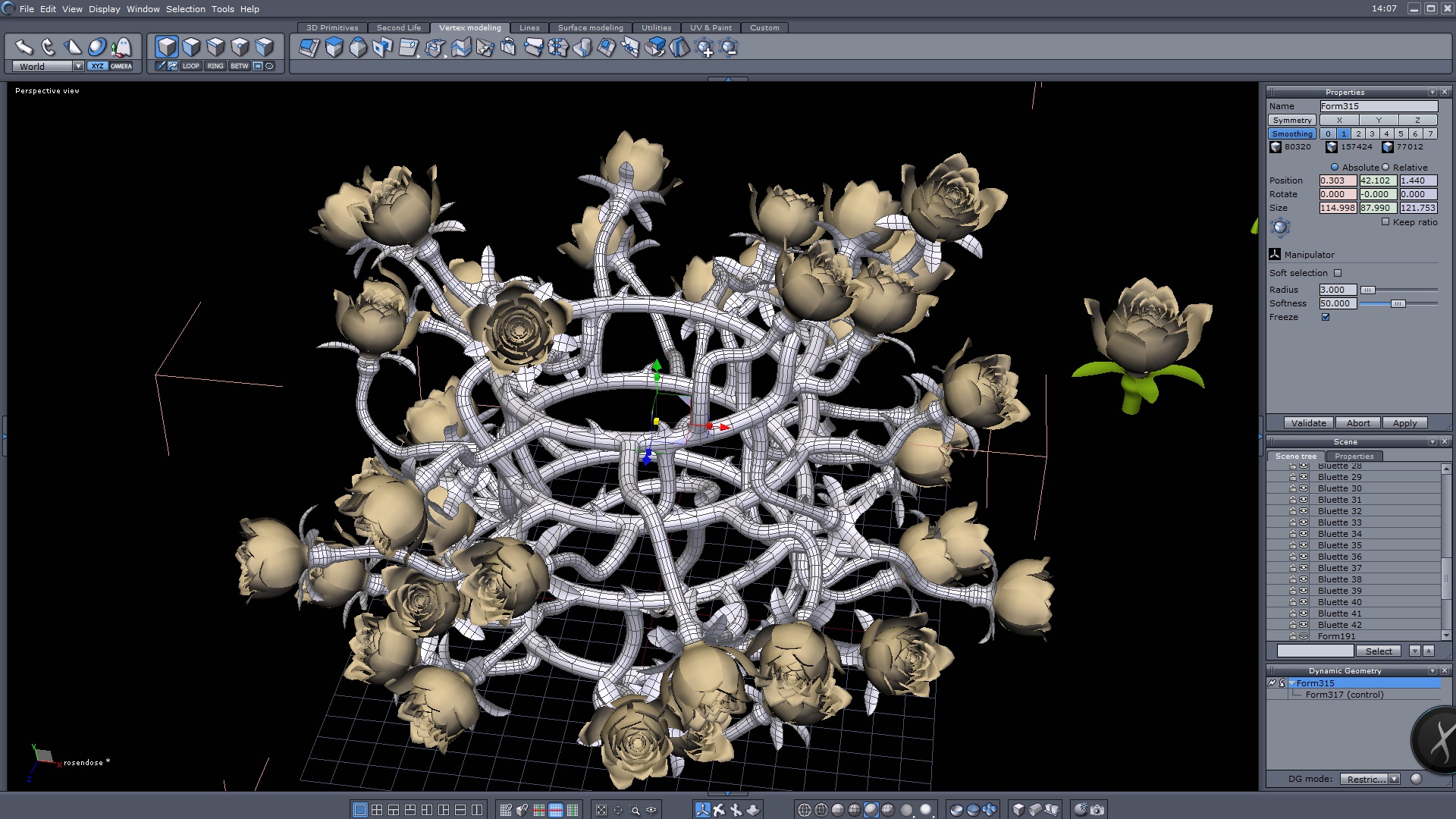Click the CAMERA axis mode button
This screenshot has height=819, width=1456.
121,66
